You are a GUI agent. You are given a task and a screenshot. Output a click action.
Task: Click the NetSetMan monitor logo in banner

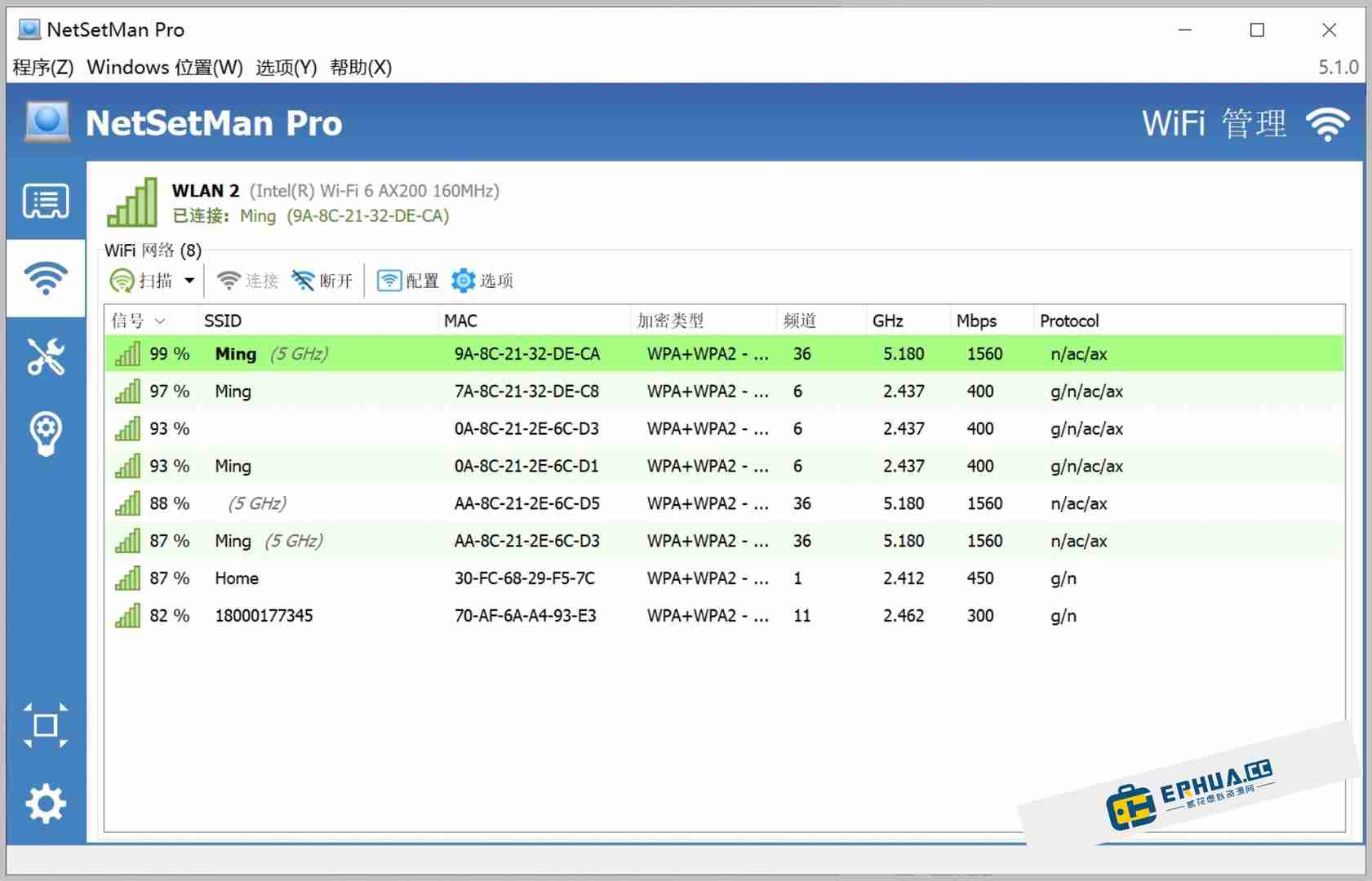pyautogui.click(x=47, y=122)
